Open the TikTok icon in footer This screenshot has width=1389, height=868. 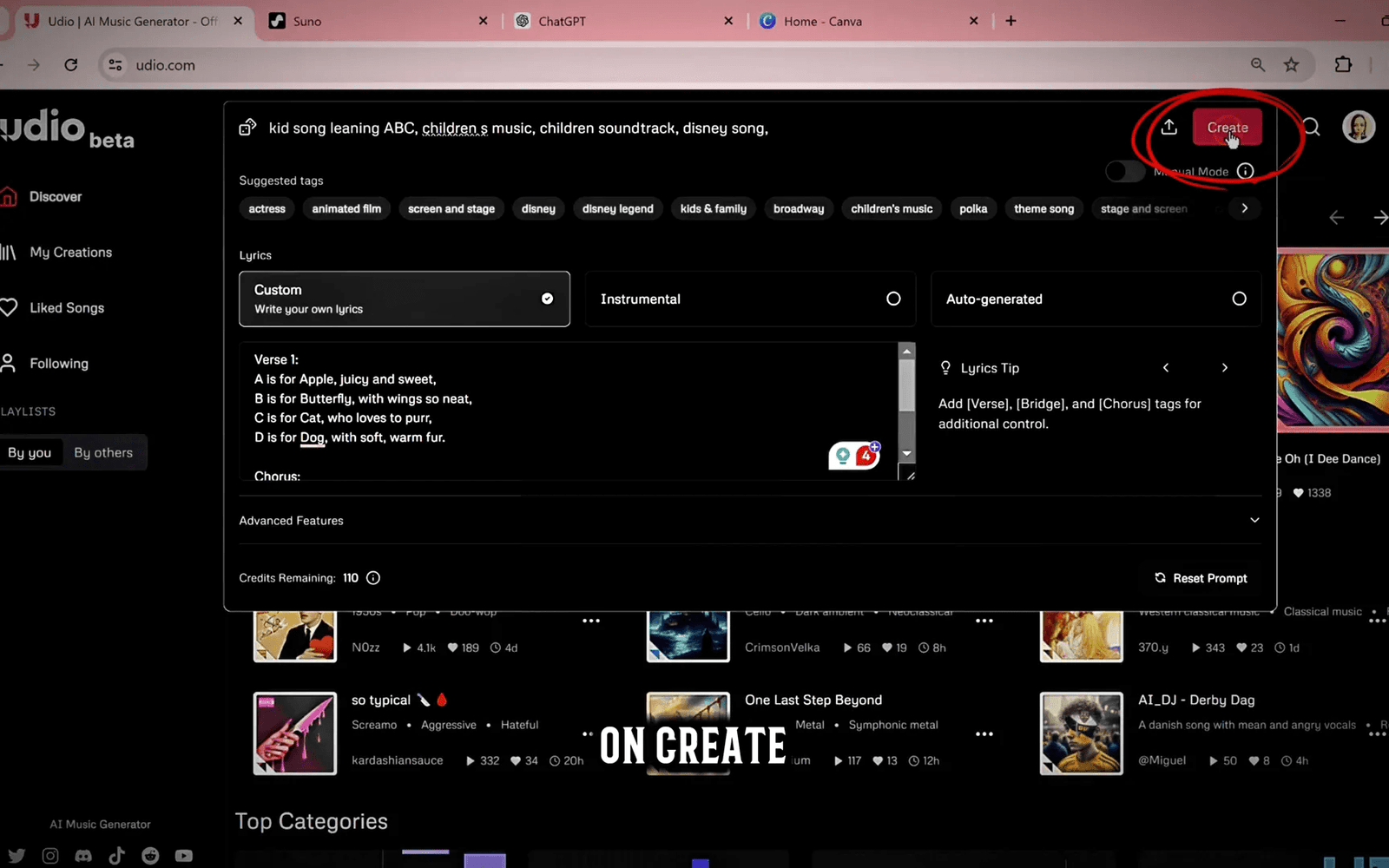(116, 855)
